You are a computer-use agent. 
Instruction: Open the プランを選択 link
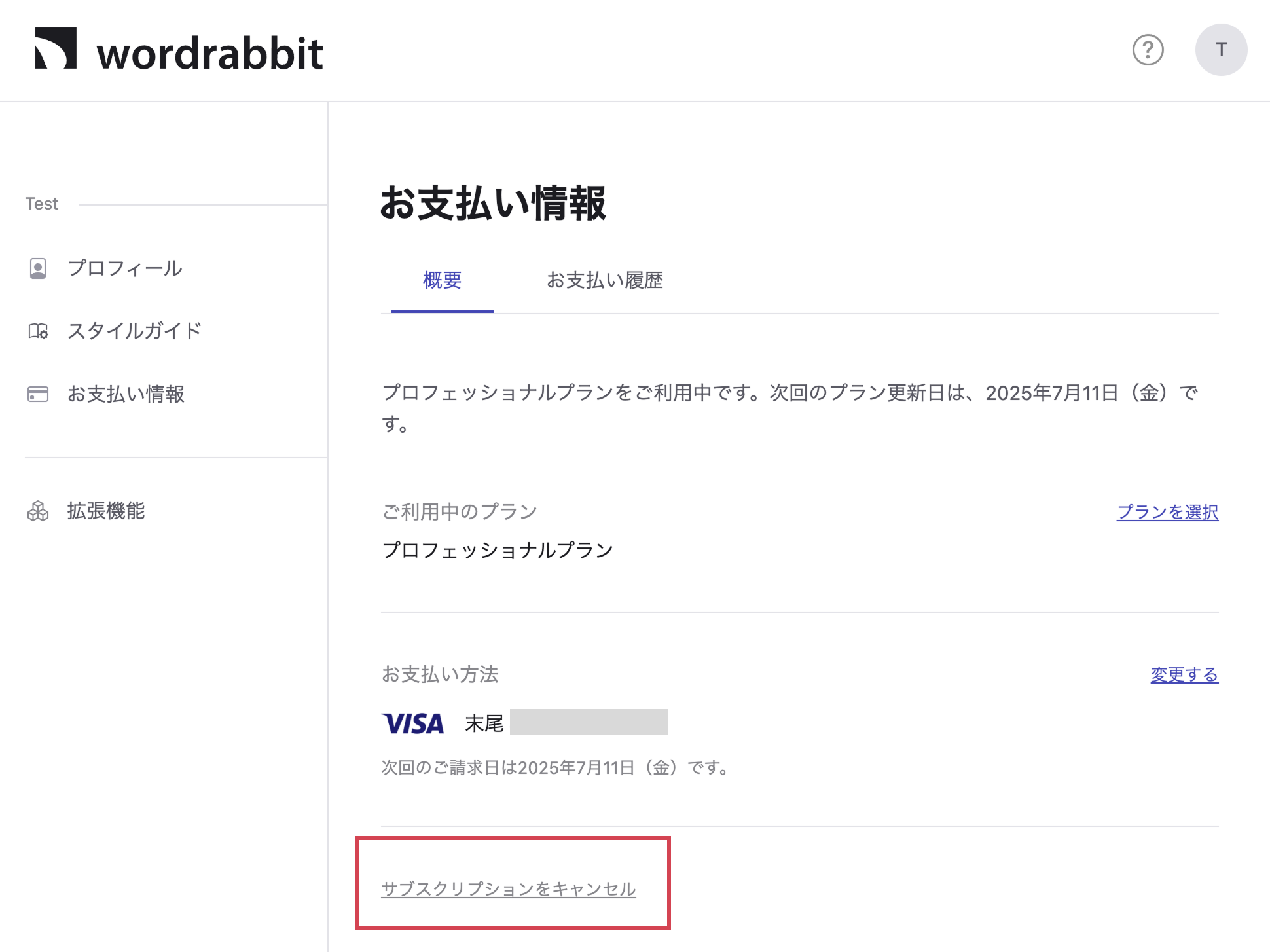coord(1168,512)
